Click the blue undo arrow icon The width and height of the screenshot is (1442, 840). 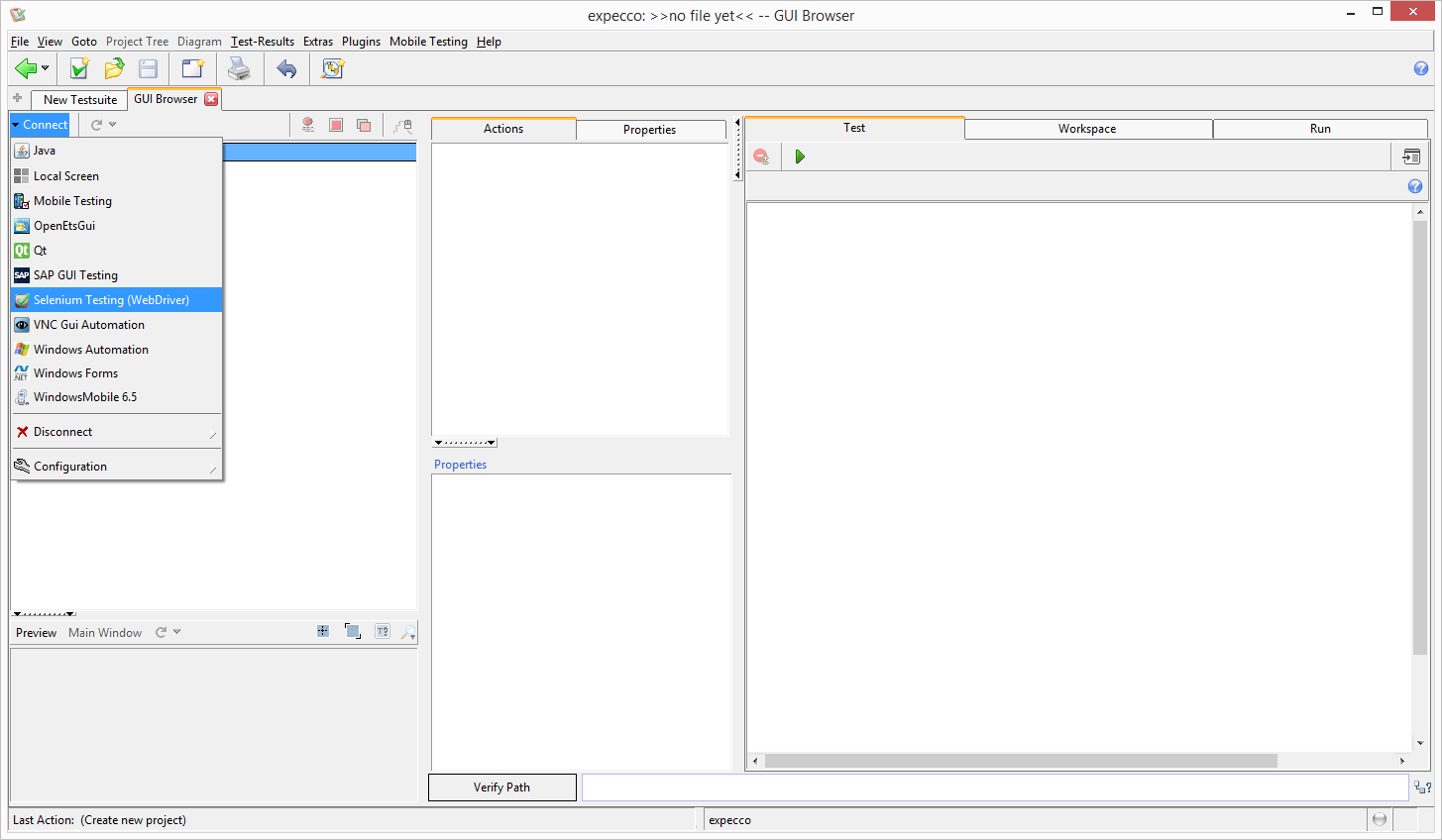[286, 68]
